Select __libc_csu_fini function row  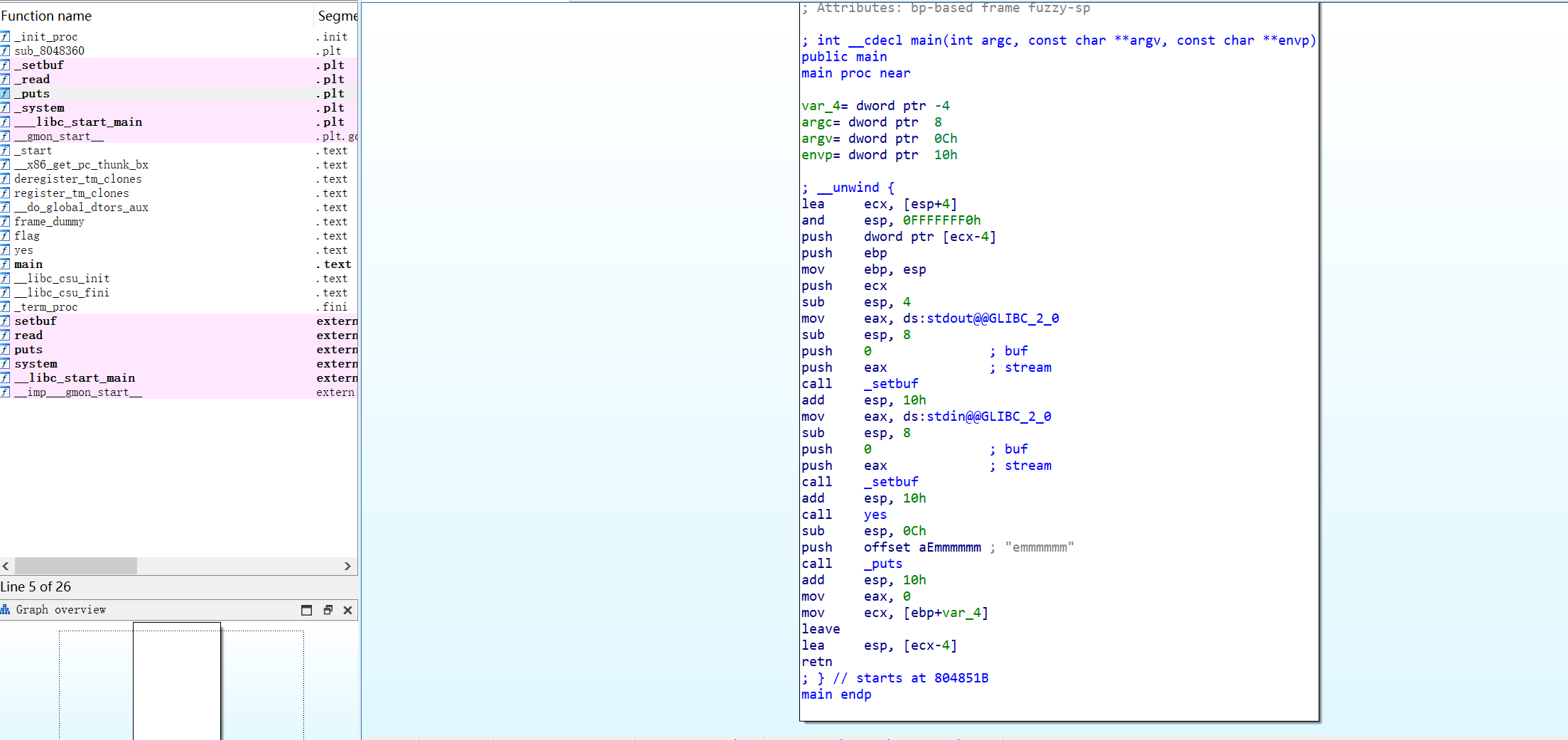click(x=178, y=292)
